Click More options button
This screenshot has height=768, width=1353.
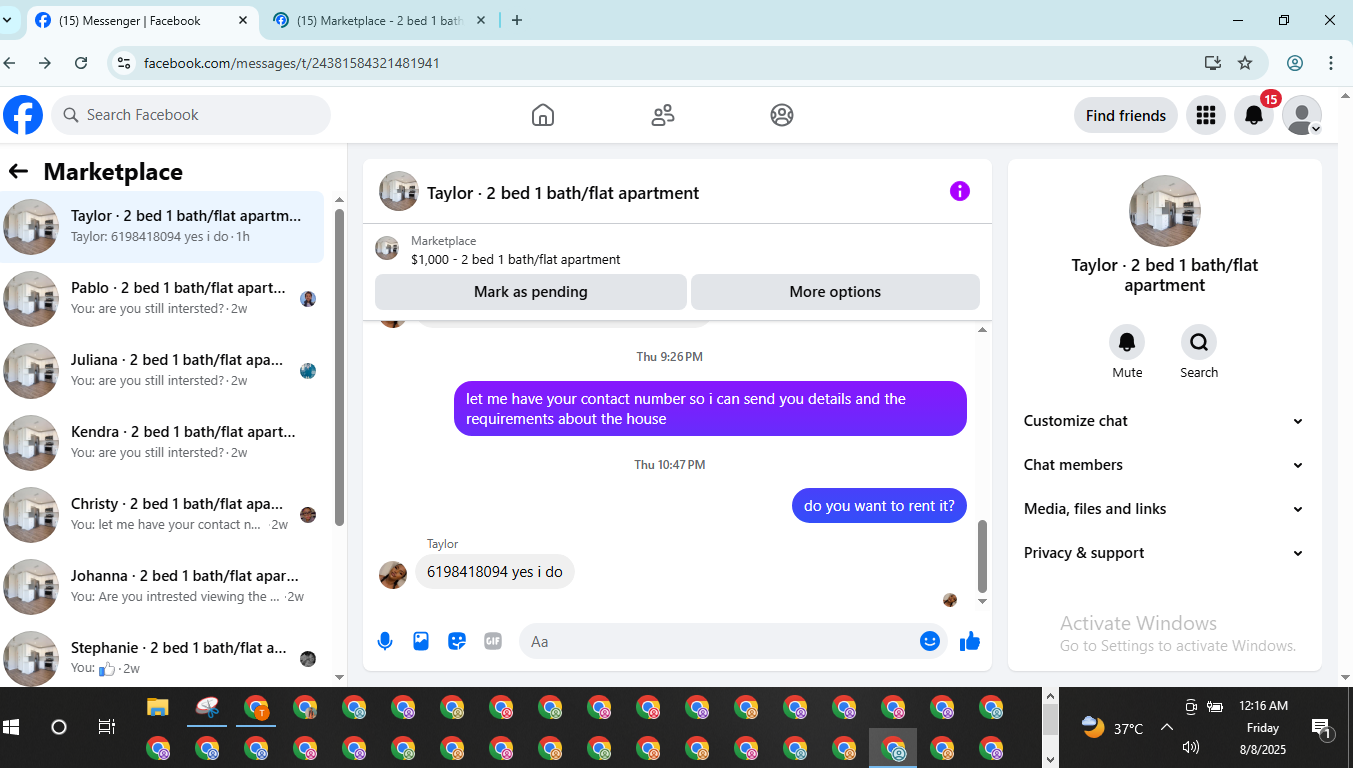click(x=835, y=292)
